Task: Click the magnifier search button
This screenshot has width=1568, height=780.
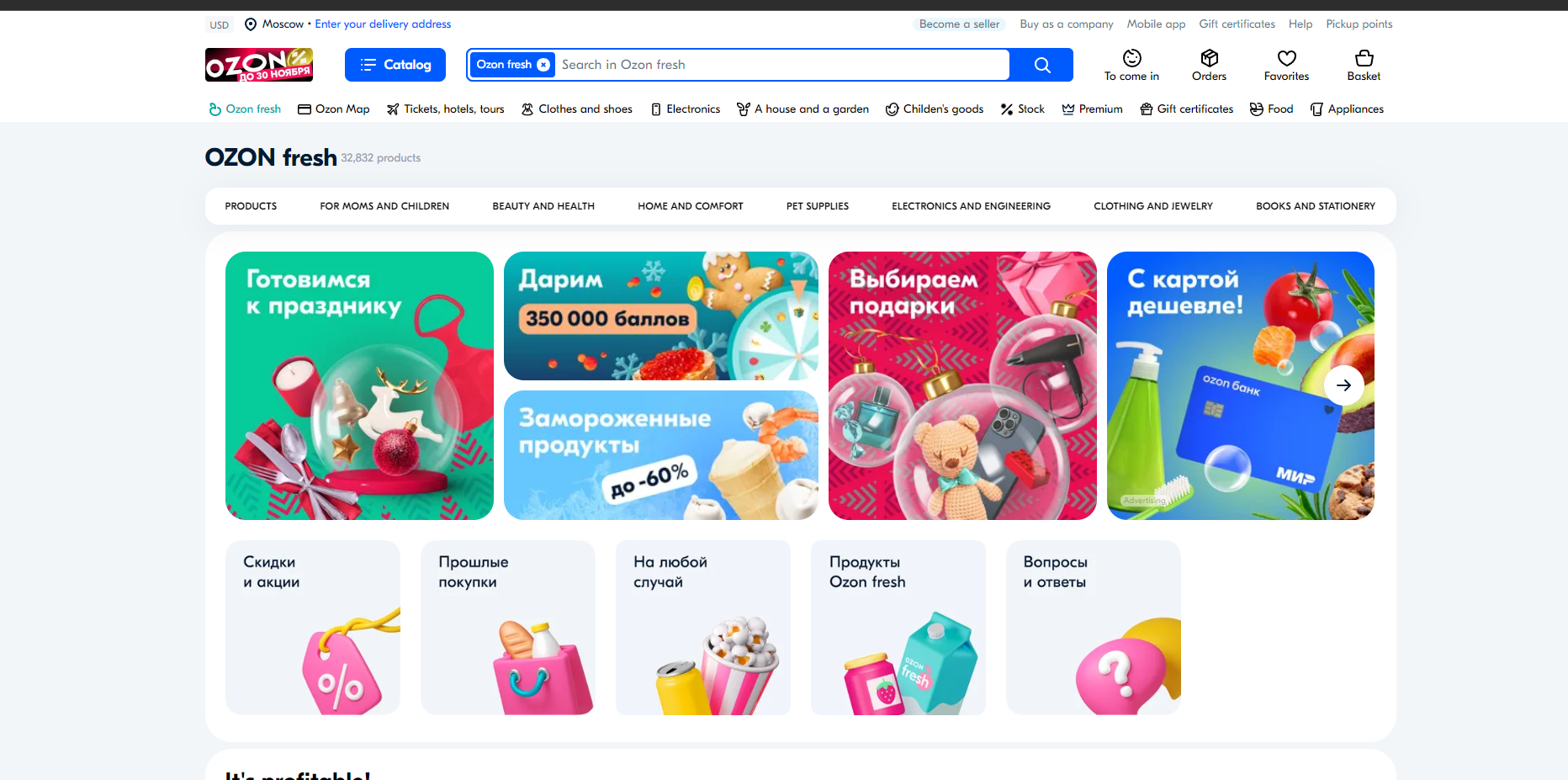Action: 1041,65
